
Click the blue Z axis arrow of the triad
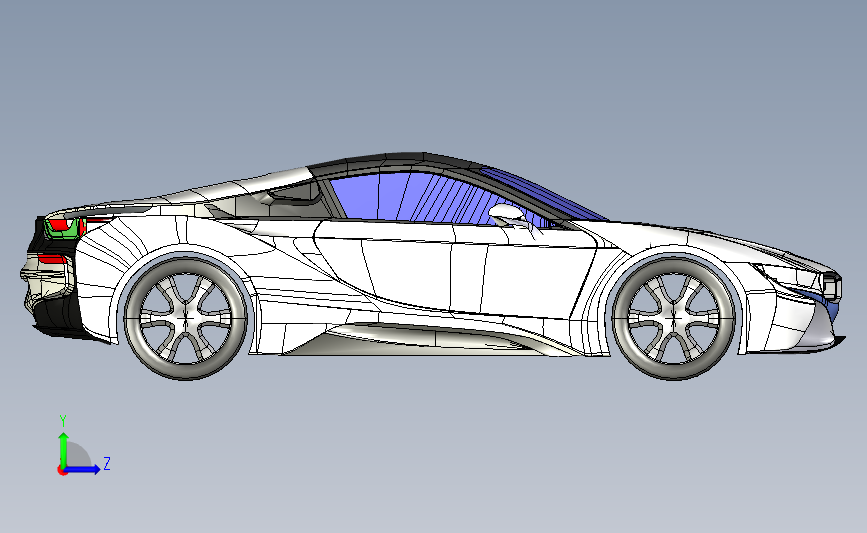pos(83,469)
